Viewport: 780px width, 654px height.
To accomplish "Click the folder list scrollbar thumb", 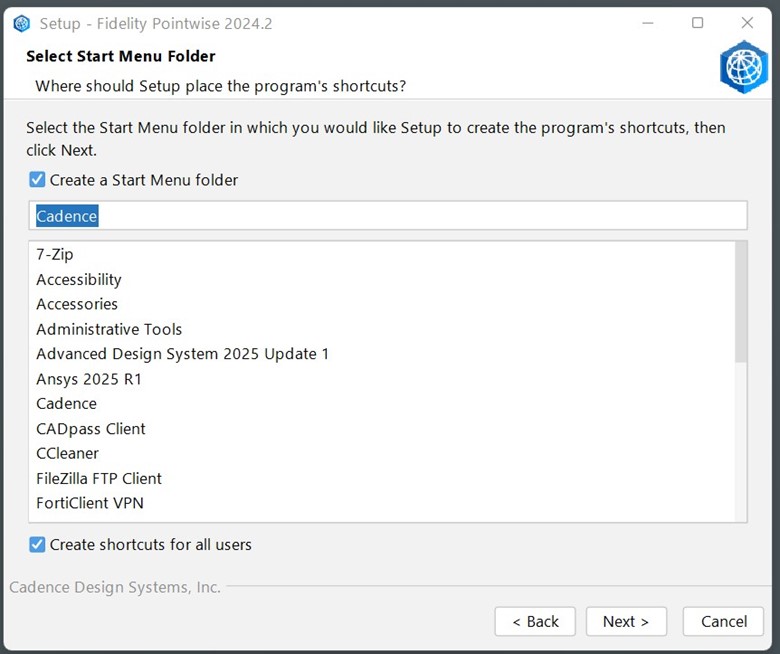I will tap(741, 302).
